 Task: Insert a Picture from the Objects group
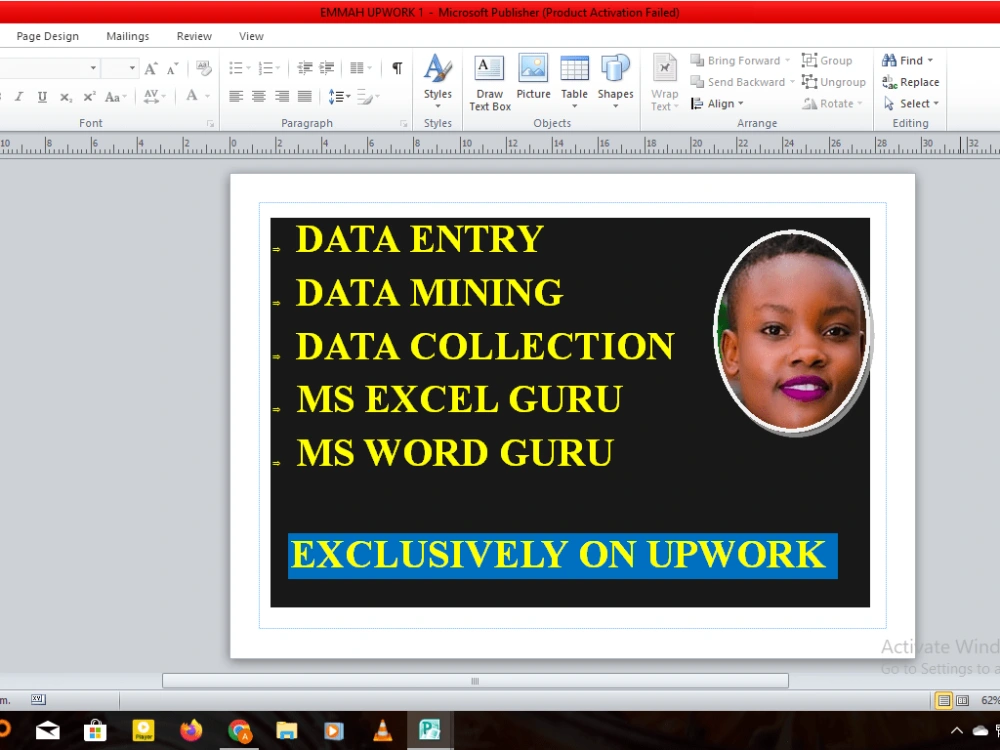[x=533, y=77]
